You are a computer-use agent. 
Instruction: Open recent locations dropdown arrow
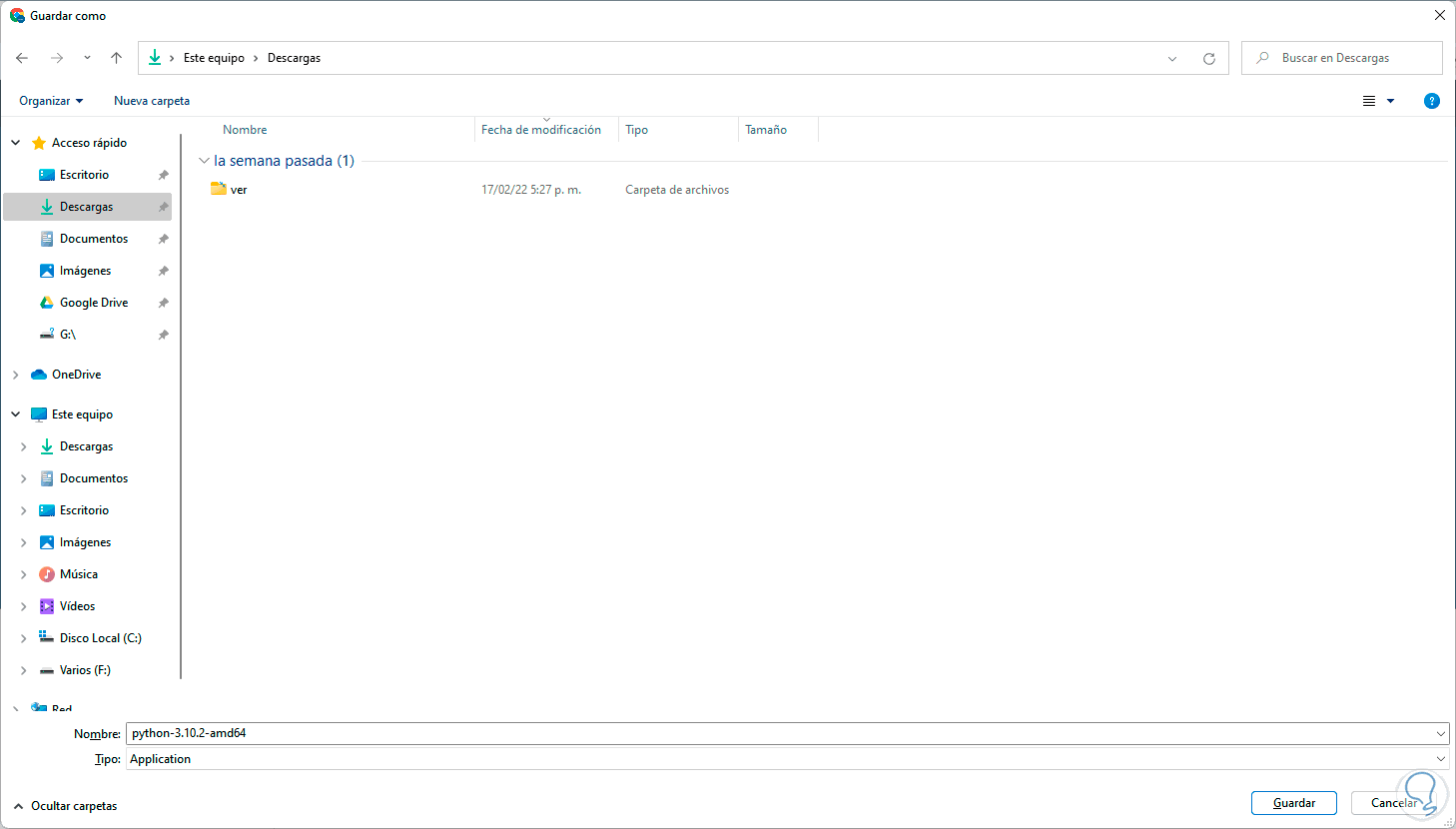pos(87,58)
